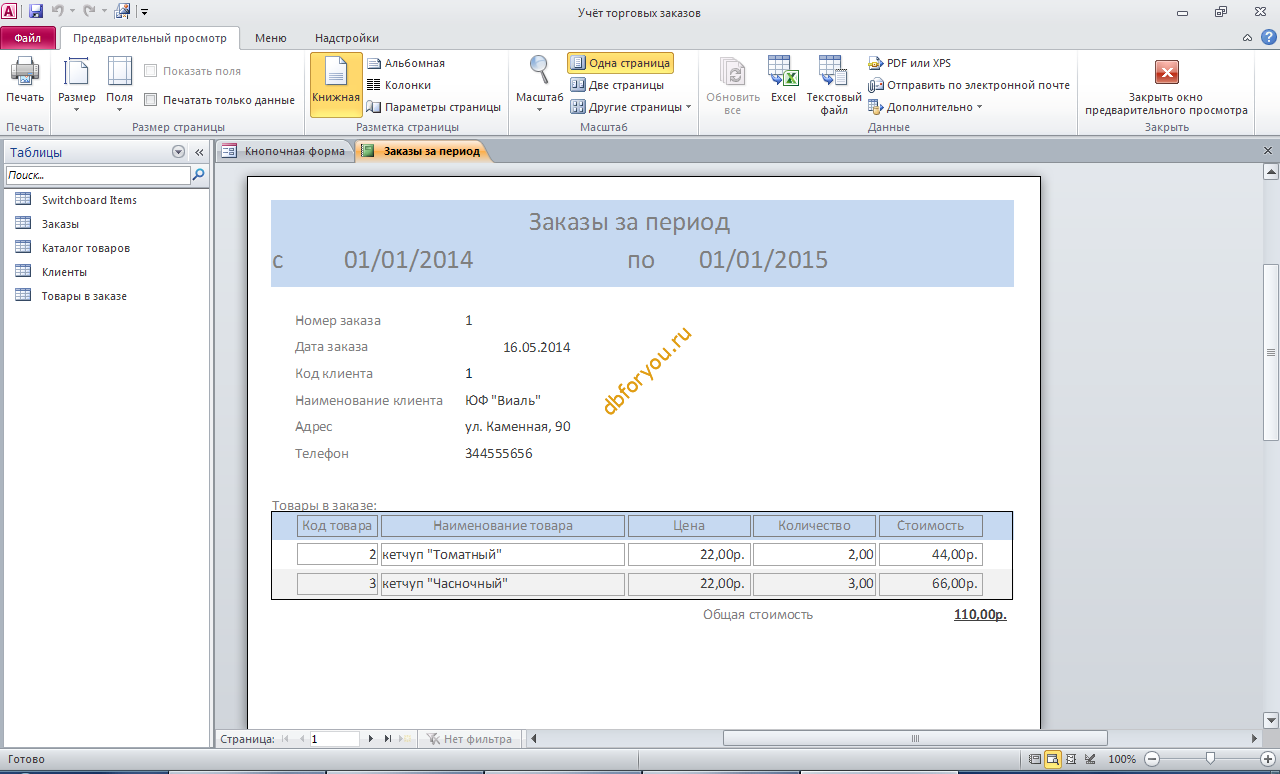Open the undo history dropdown arrow
The width and height of the screenshot is (1280, 774).
[x=72, y=12]
